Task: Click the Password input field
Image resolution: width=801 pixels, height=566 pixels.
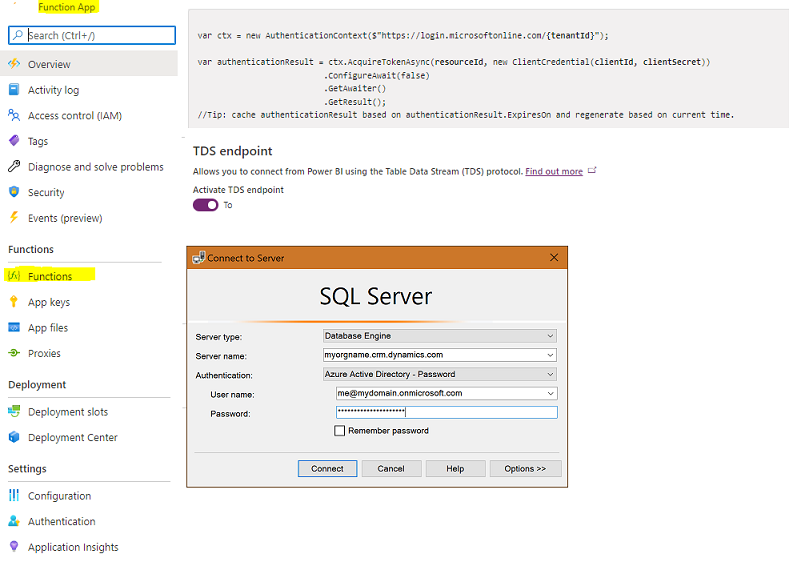Action: (x=446, y=412)
